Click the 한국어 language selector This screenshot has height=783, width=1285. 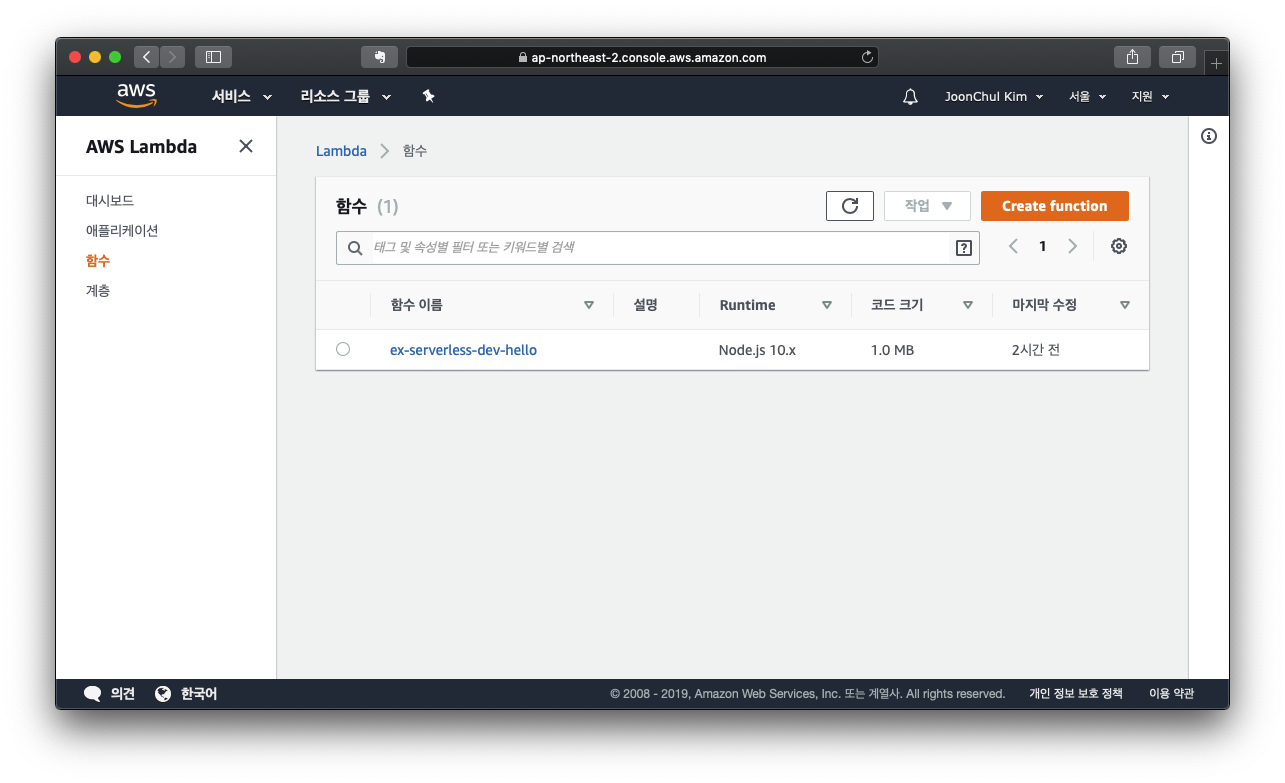[199, 694]
